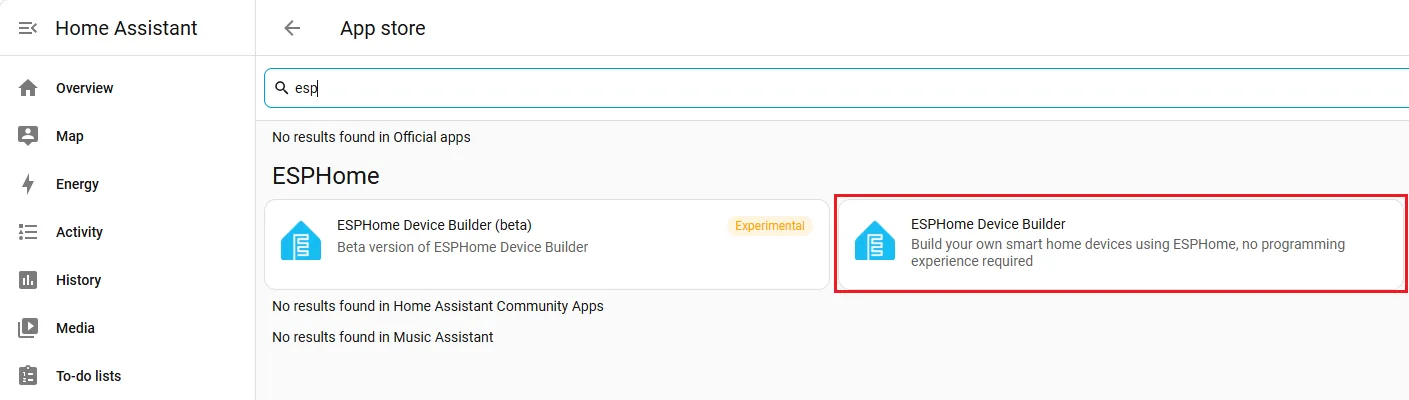Navigate to the Overview menu label
1409x400 pixels.
click(x=85, y=88)
